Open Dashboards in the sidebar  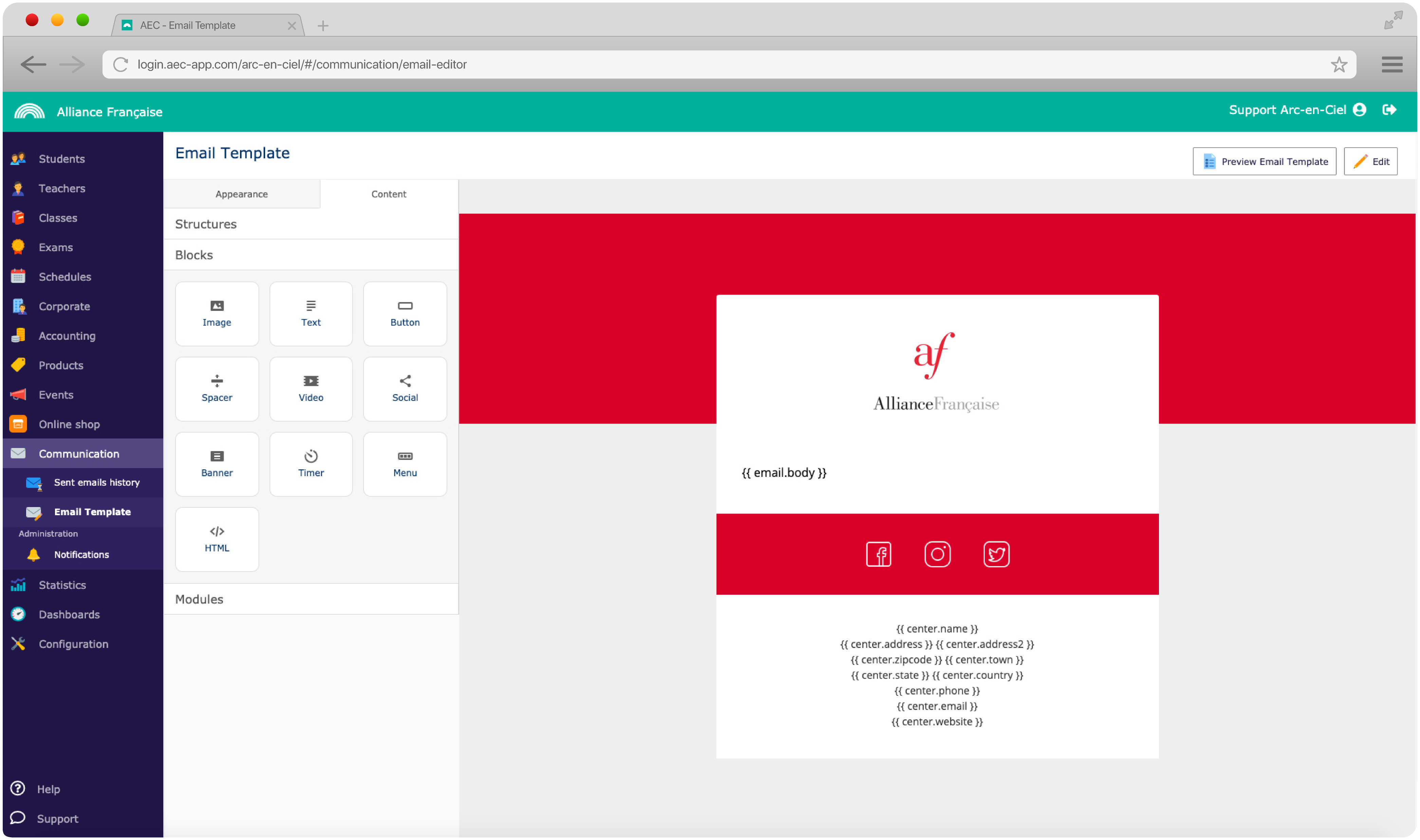click(83, 615)
